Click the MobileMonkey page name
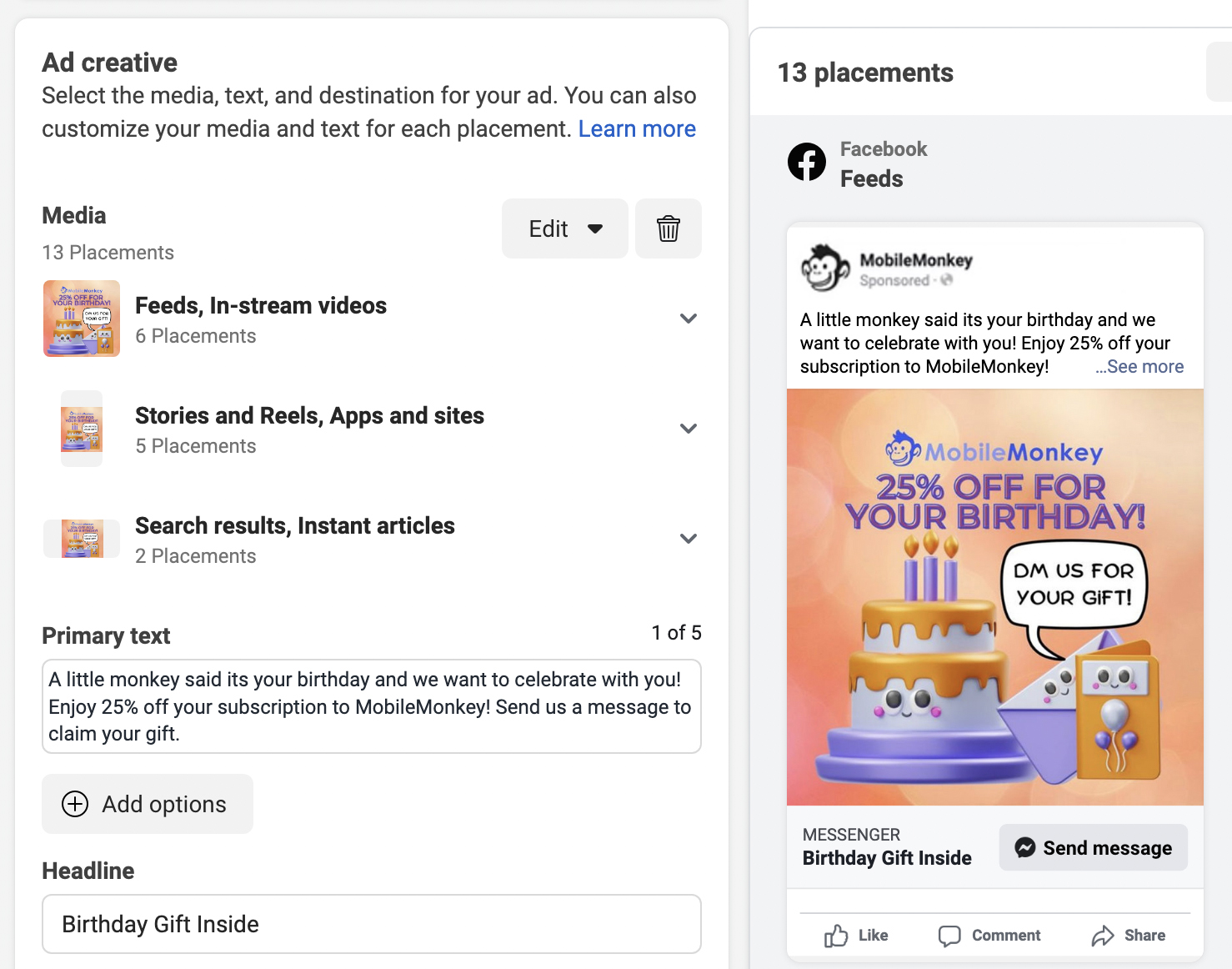1232x969 pixels. (916, 260)
